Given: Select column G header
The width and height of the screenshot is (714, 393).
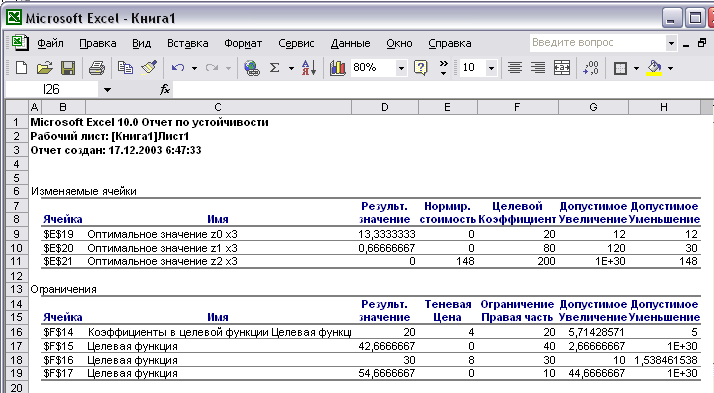Looking at the screenshot, I should click(x=593, y=107).
